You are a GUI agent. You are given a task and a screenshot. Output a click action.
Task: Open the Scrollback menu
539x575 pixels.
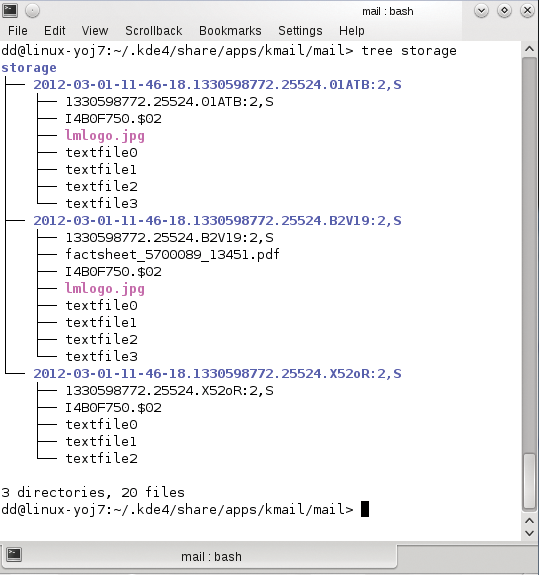click(x=154, y=31)
